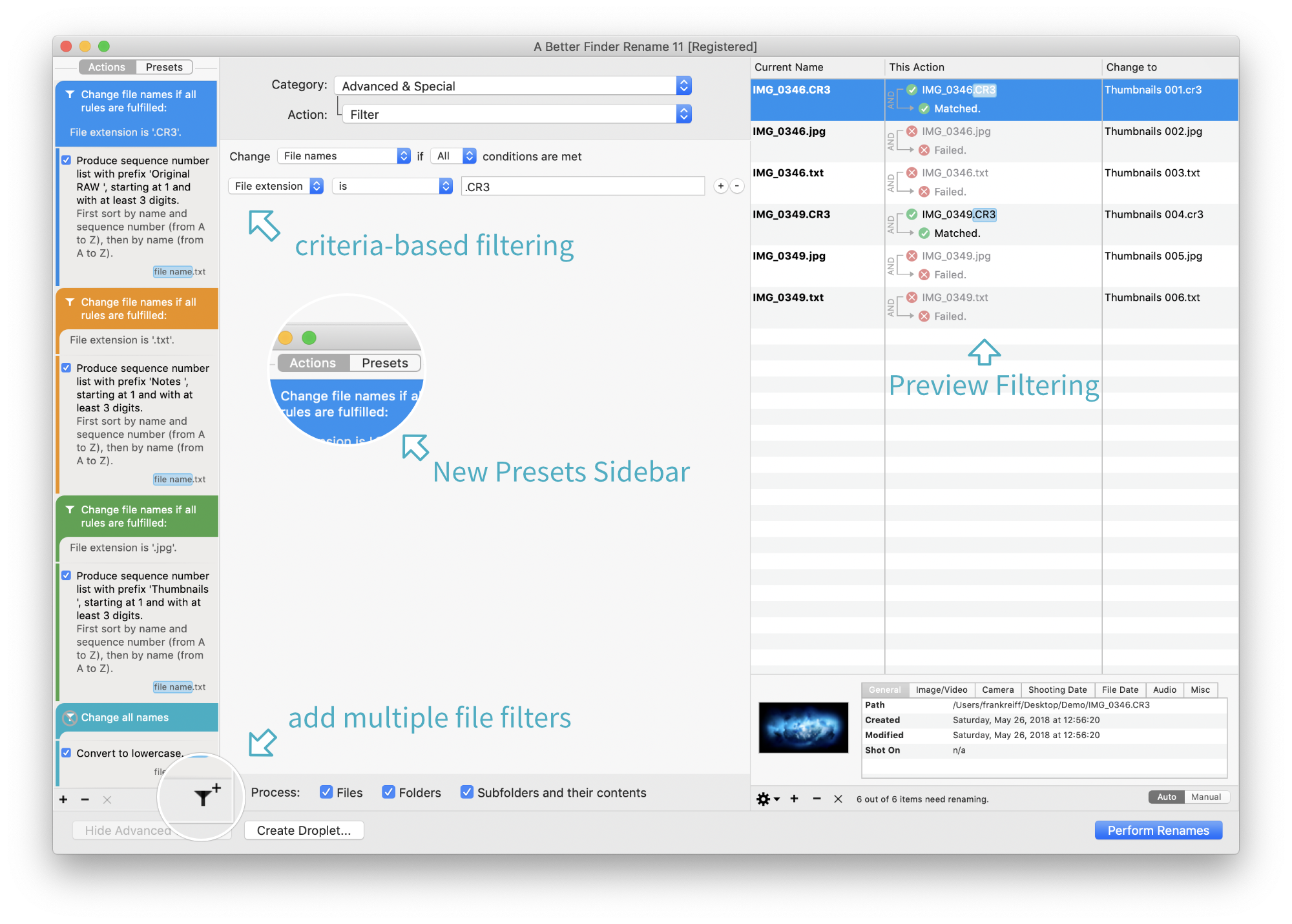Open the Category dropdown Advanced & Special
The width and height of the screenshot is (1292, 924).
point(513,86)
